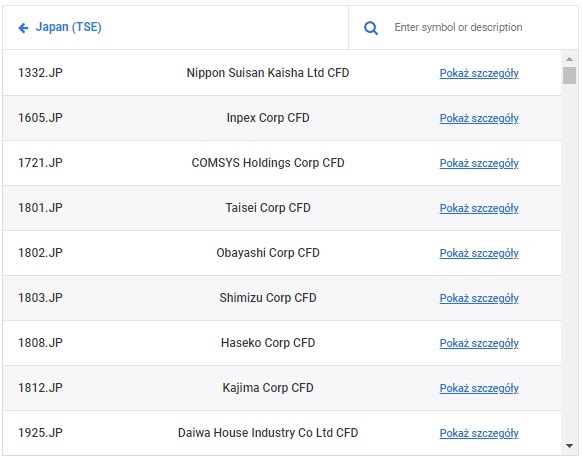View details link for Kajima Corp CFD
The height and width of the screenshot is (459, 582).
(479, 388)
